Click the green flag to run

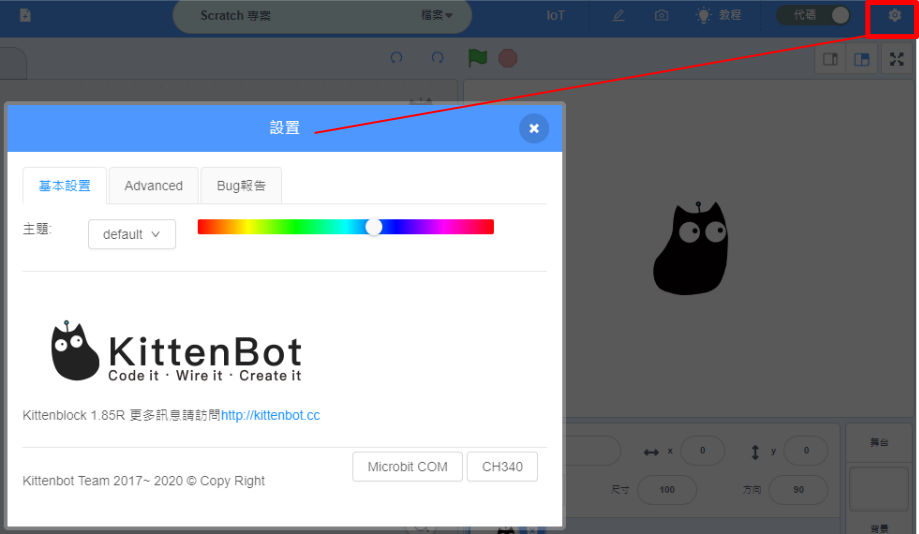coord(478,58)
